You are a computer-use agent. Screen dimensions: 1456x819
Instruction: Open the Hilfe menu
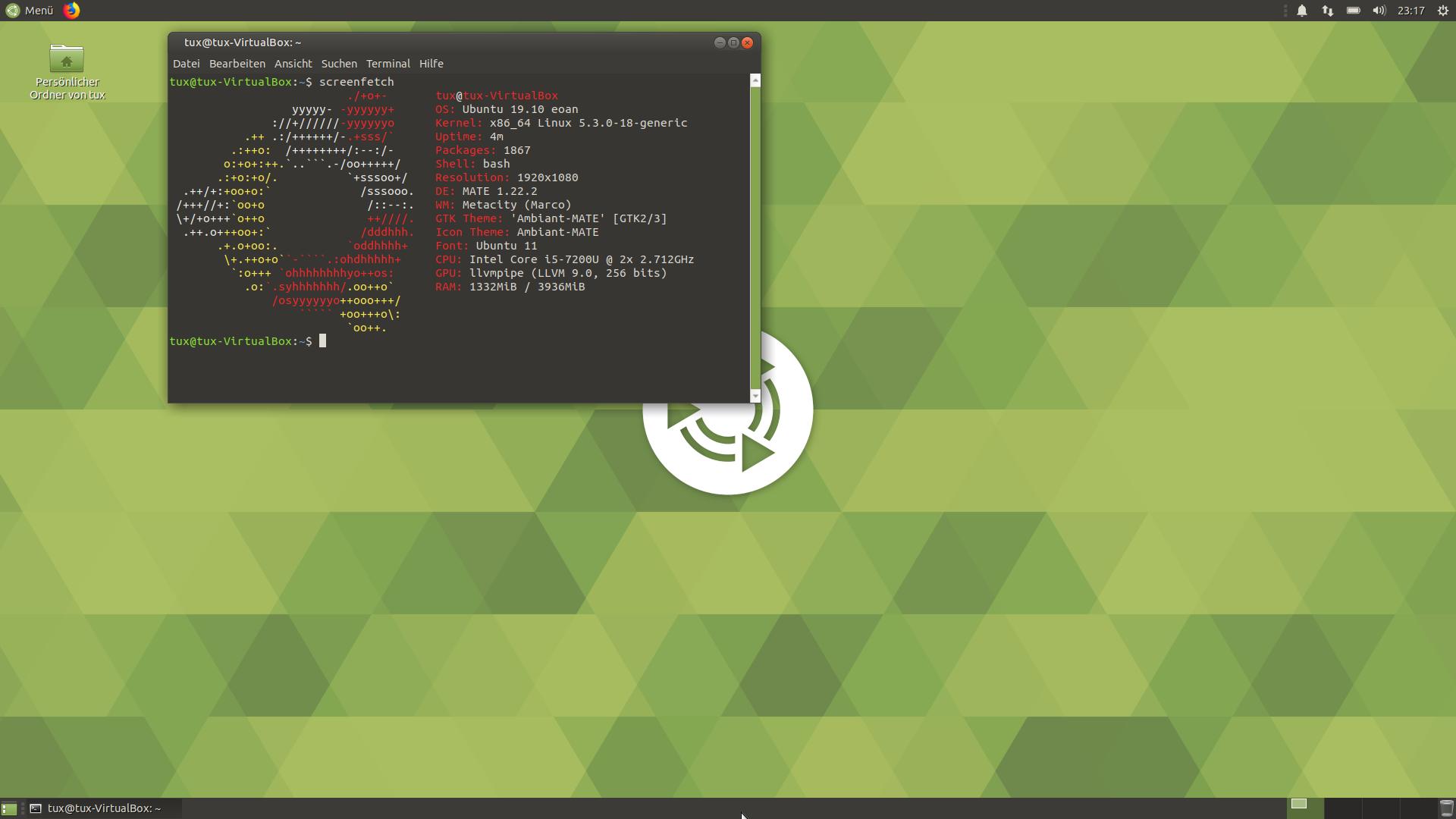431,64
